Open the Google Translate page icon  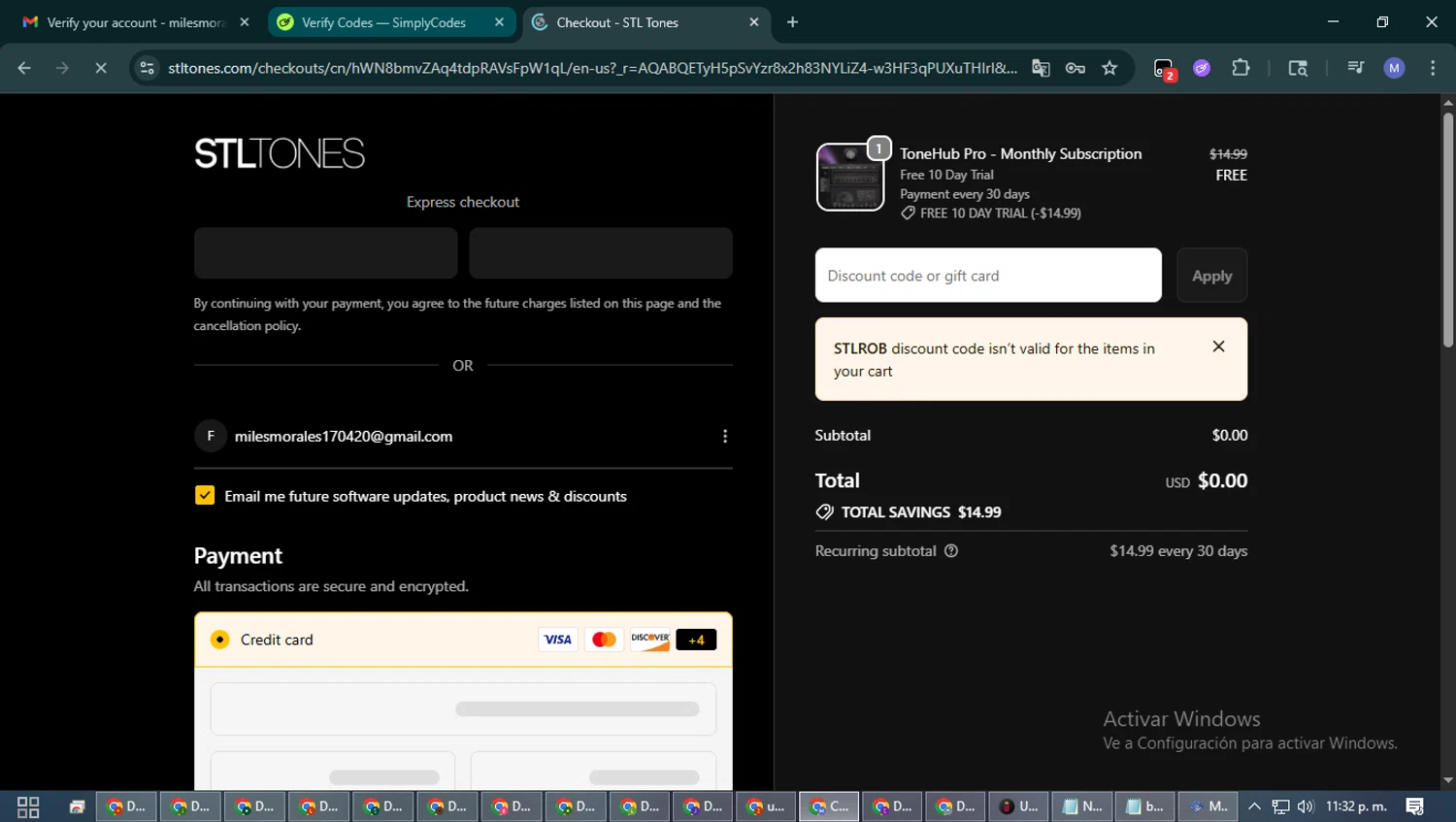click(1041, 68)
